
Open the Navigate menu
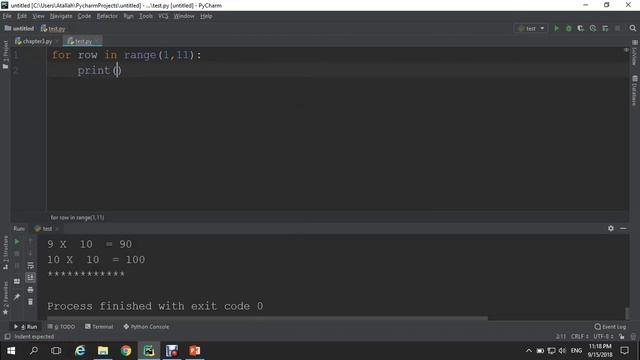tap(61, 16)
